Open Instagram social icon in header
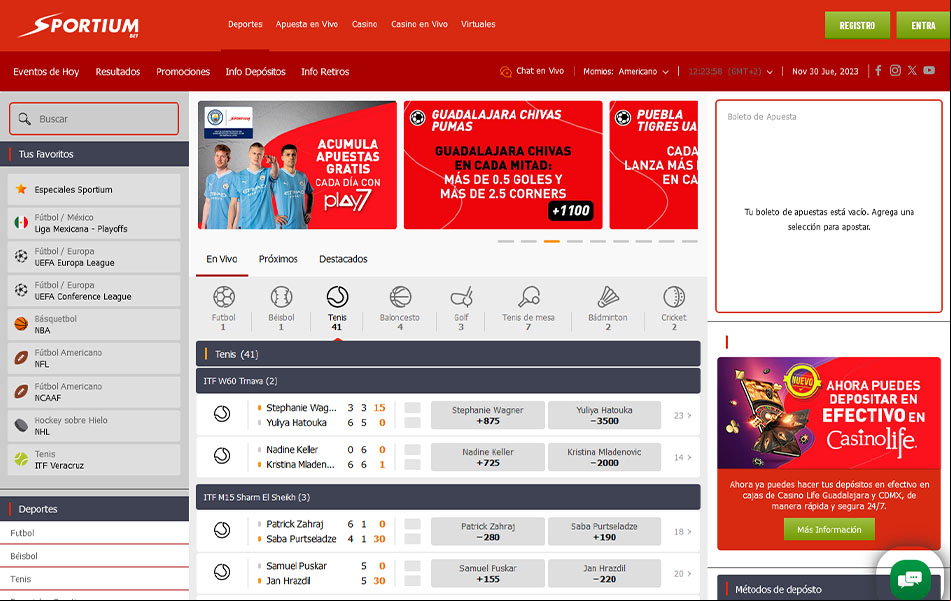 click(895, 70)
